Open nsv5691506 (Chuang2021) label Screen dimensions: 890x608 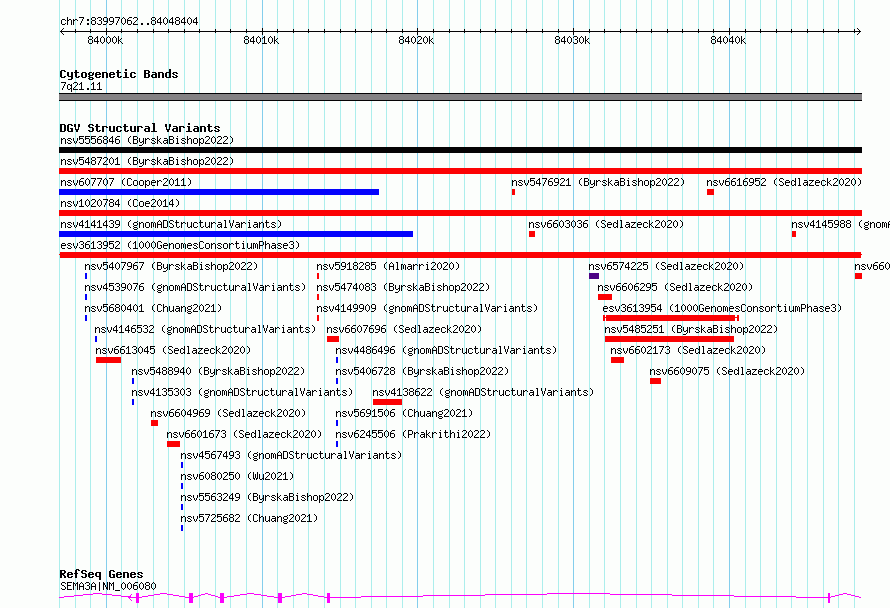[x=404, y=413]
